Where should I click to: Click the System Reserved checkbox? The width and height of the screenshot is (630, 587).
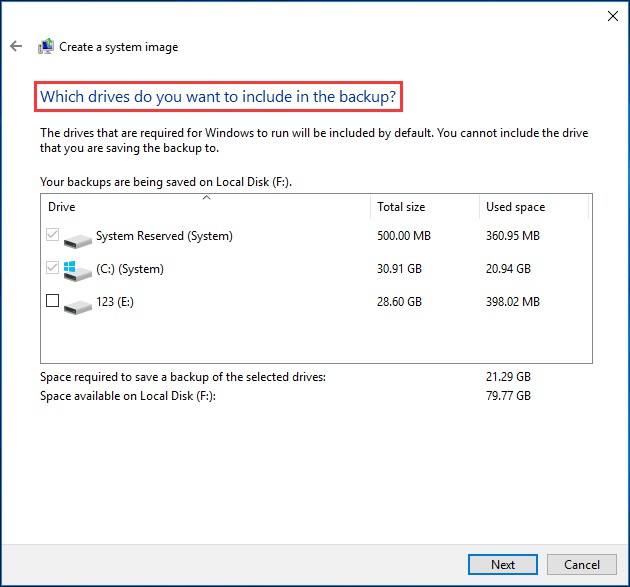coord(53,235)
